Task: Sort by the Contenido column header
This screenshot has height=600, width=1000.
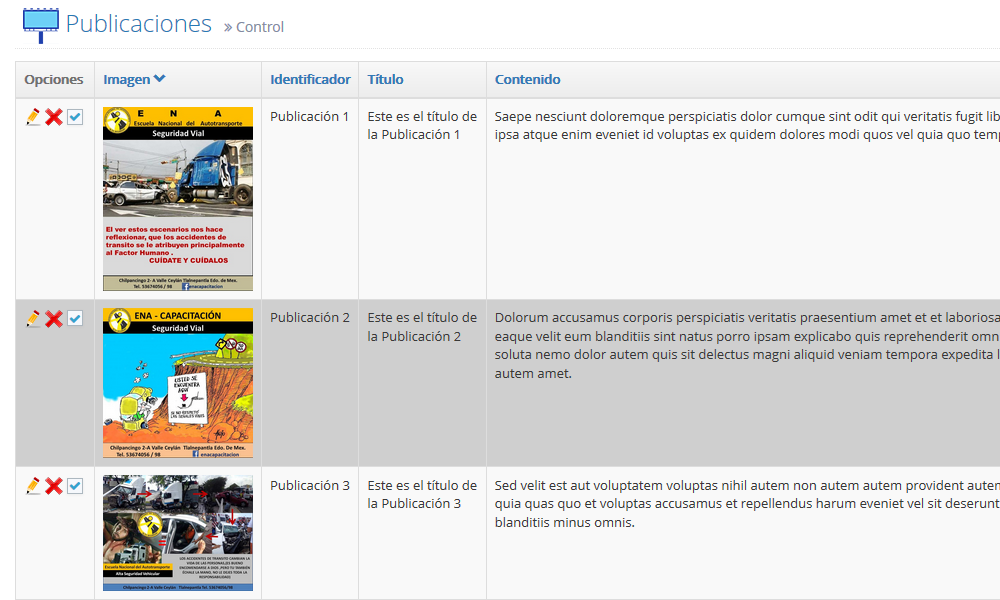Action: click(x=527, y=79)
